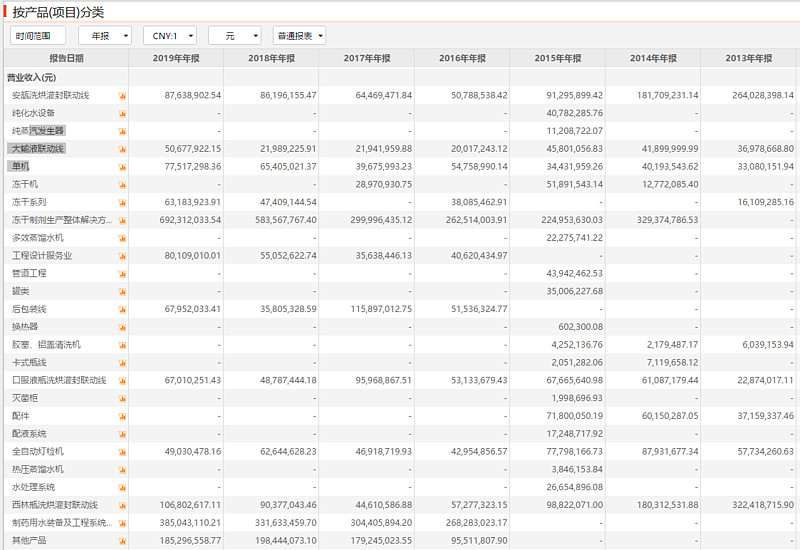Screen dimensions: 800x550
Task: Click the 2019年年报 column header
Action: [x=176, y=58]
